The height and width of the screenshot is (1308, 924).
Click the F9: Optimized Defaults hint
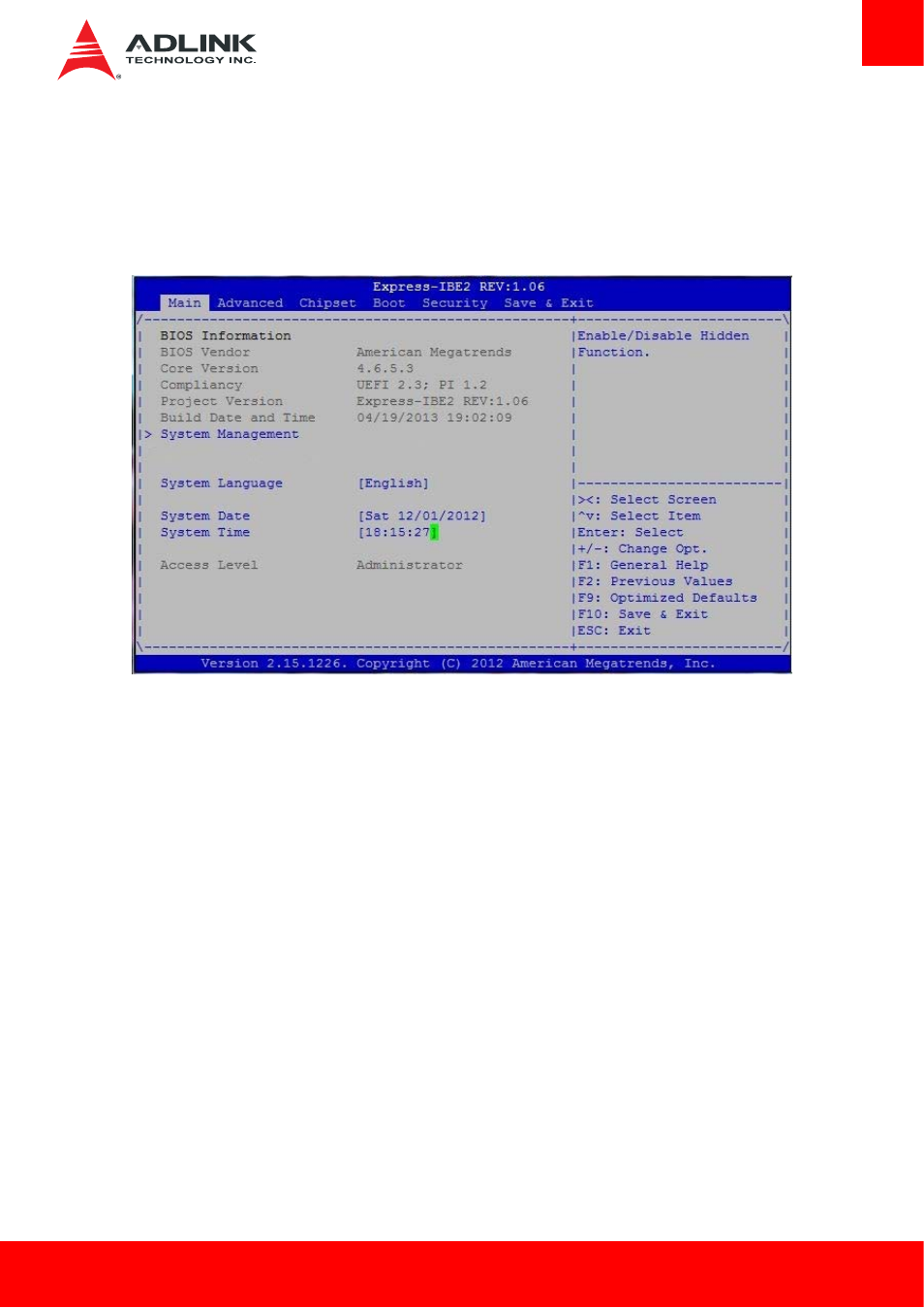pos(667,599)
